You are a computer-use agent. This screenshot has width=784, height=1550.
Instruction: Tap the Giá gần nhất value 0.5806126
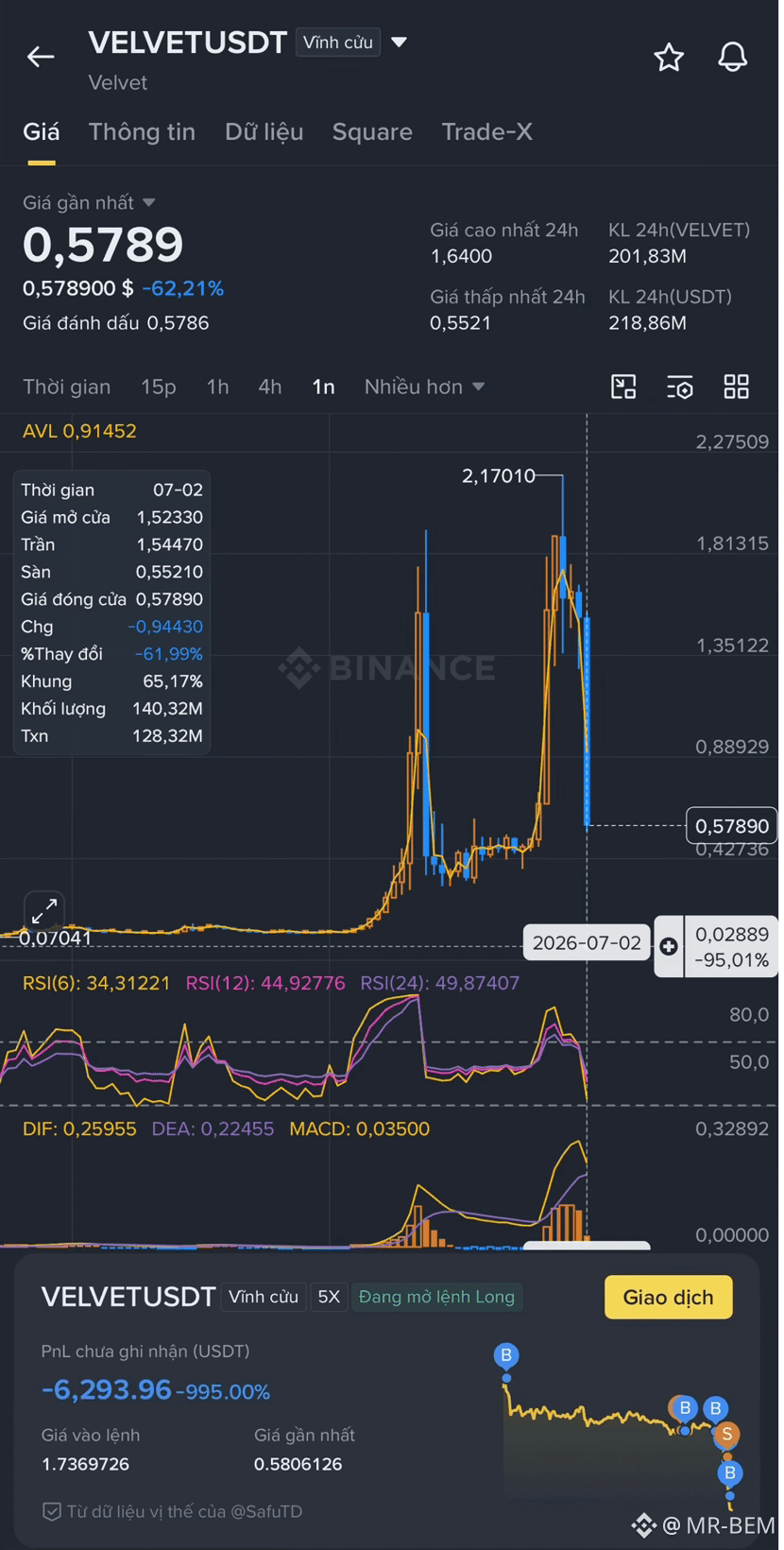coord(298,1464)
